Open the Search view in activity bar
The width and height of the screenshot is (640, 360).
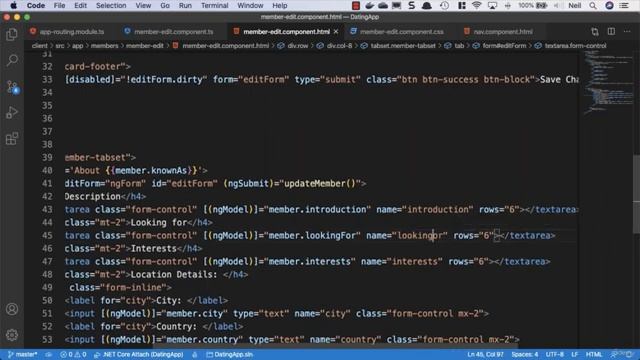coord(12,60)
